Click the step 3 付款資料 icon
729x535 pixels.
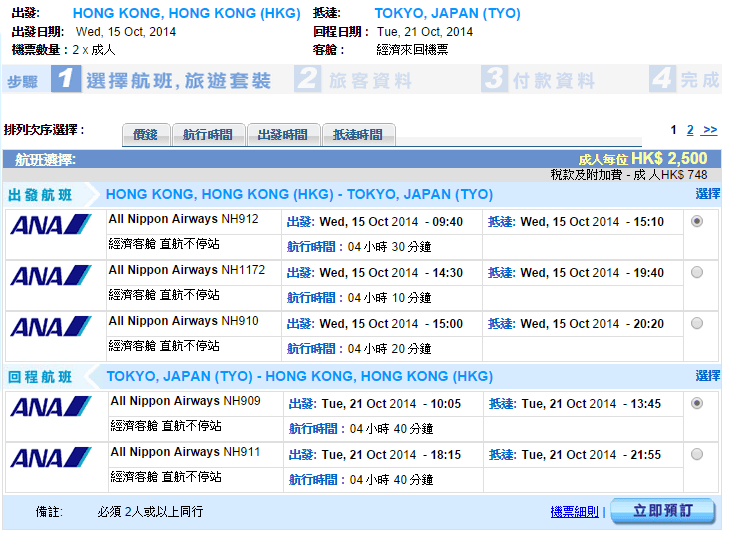[494, 80]
